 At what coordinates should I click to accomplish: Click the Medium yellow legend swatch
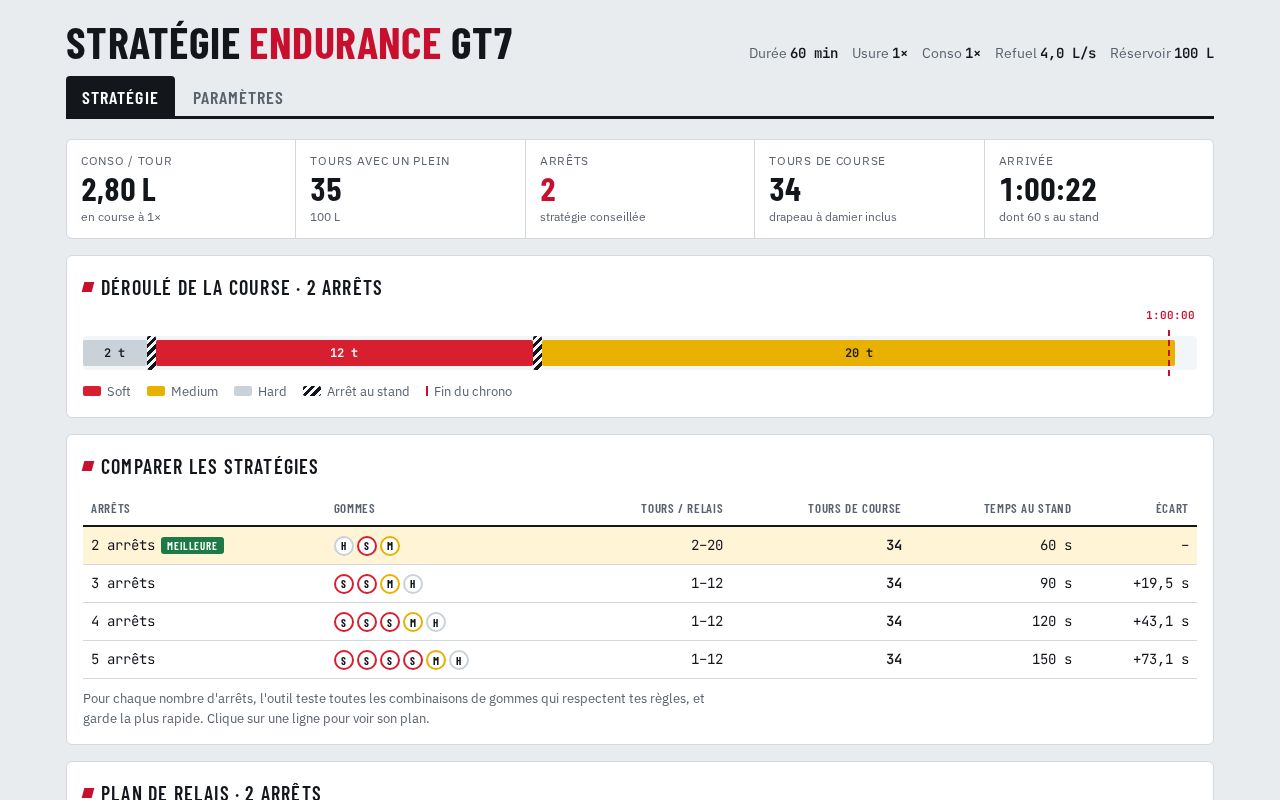point(156,391)
